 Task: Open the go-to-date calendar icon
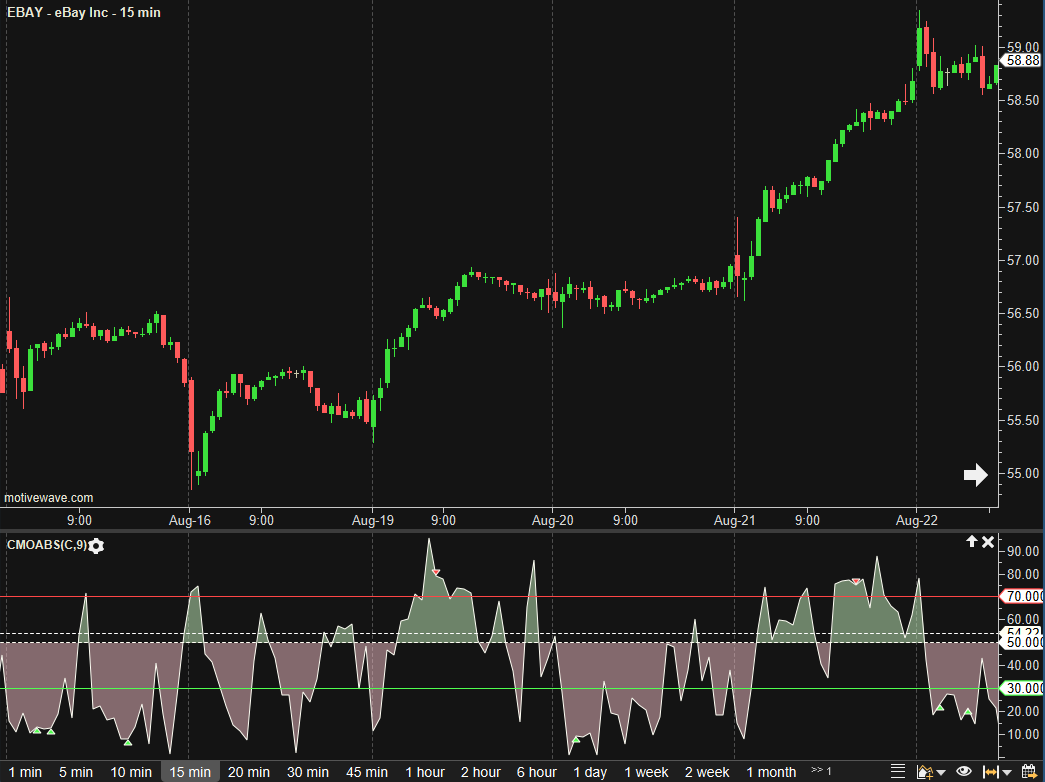click(x=1029, y=771)
